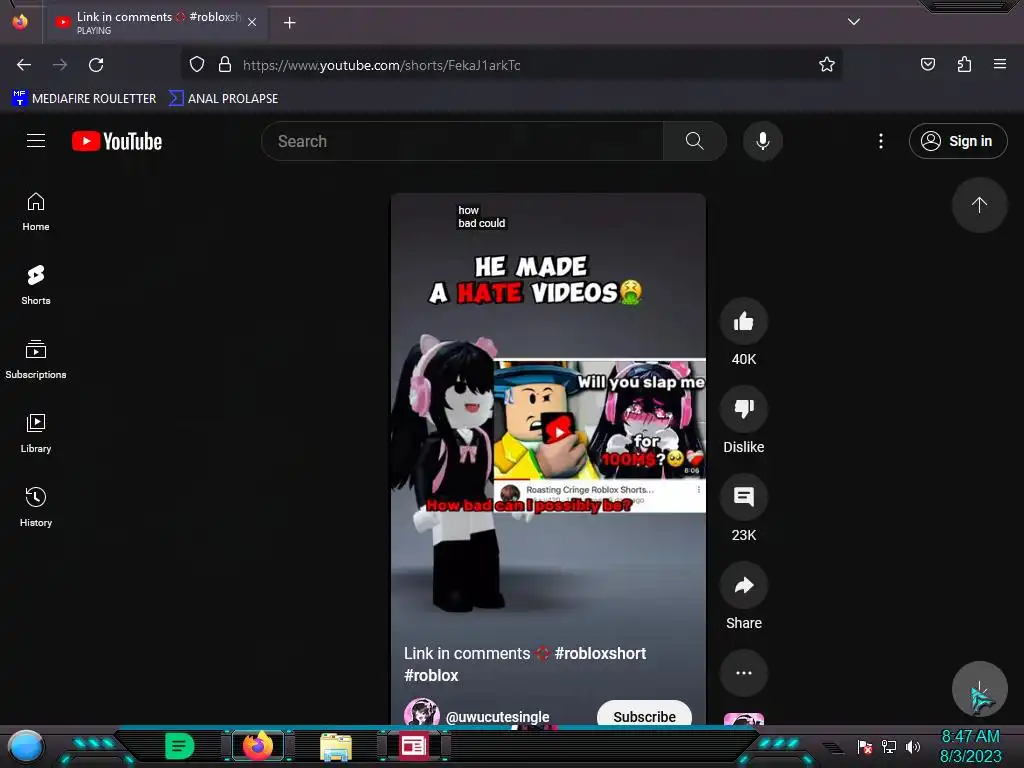This screenshot has width=1024, height=768.
Task: Click the search magnifier button
Action: pos(694,141)
